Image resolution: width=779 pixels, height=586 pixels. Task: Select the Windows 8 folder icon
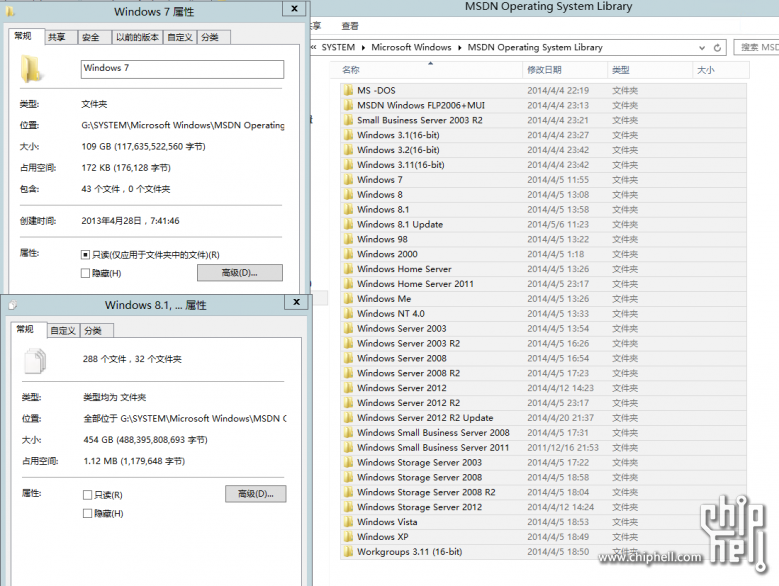click(348, 195)
